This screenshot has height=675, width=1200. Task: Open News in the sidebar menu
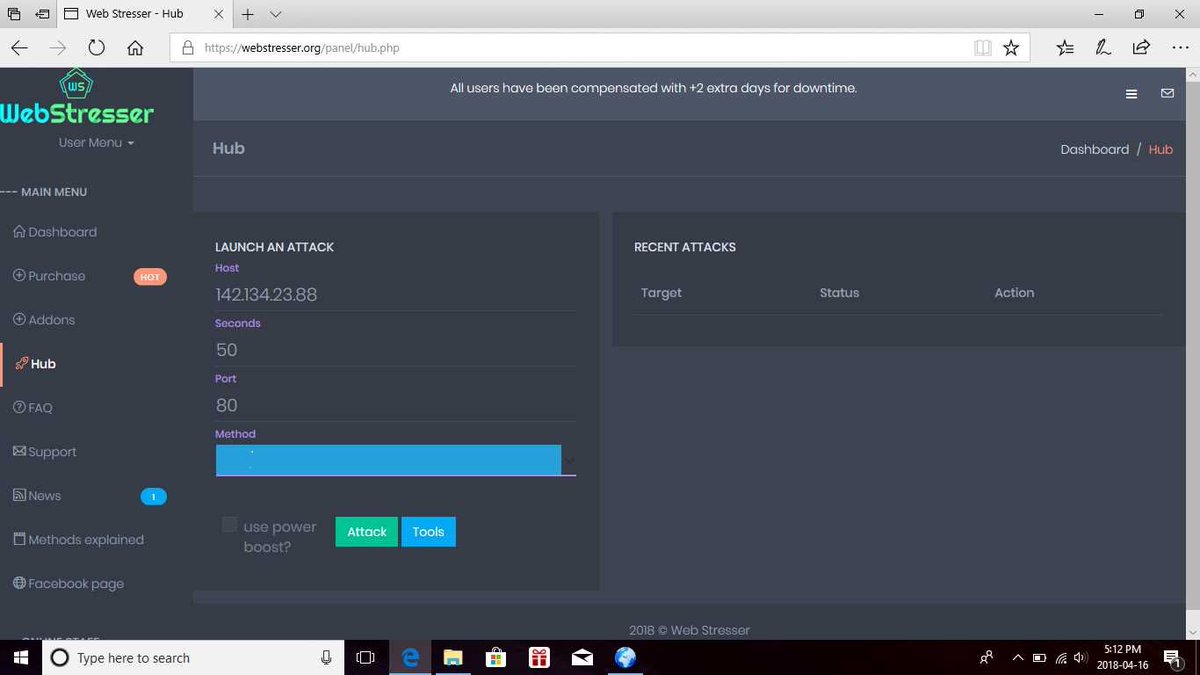(37, 496)
